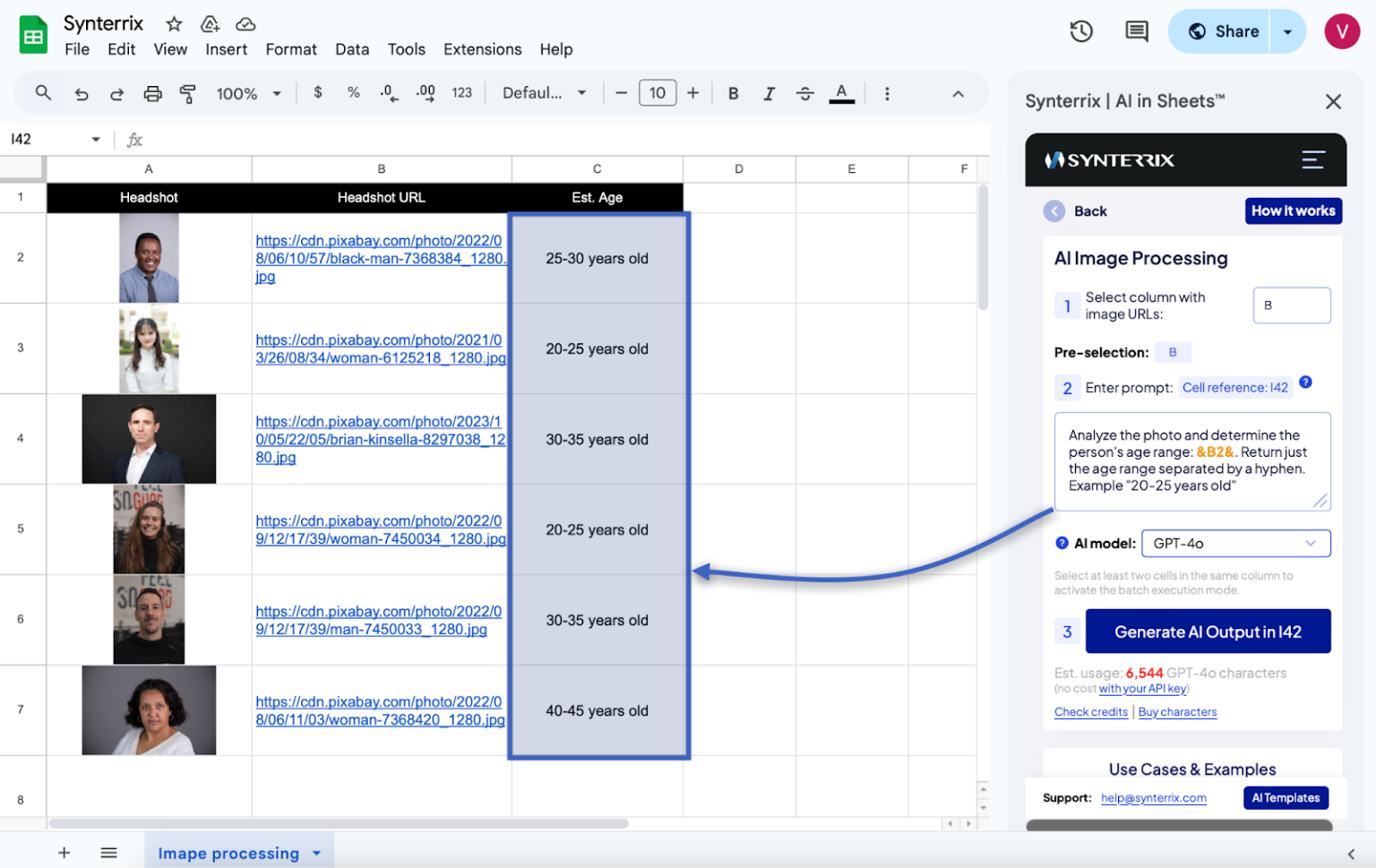
Task: Click Generate AI Output in I42
Action: click(x=1208, y=632)
